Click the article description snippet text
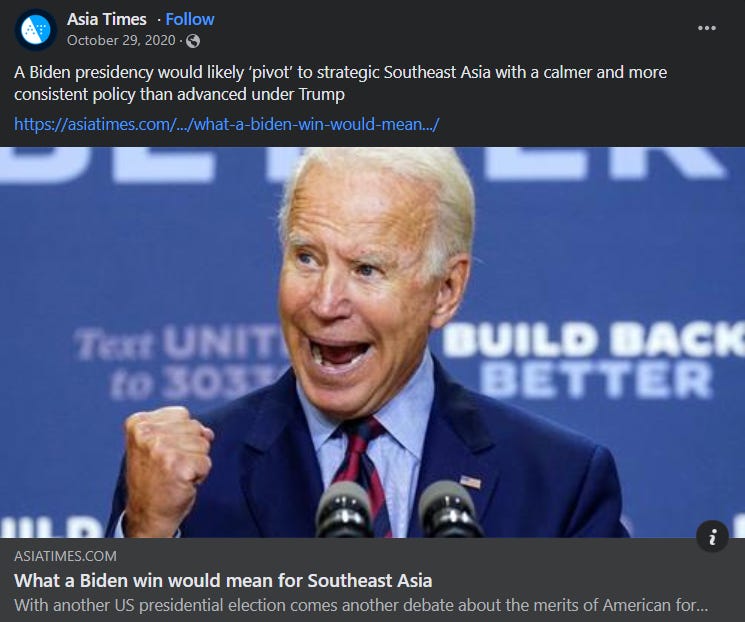Image resolution: width=745 pixels, height=622 pixels. 361,605
